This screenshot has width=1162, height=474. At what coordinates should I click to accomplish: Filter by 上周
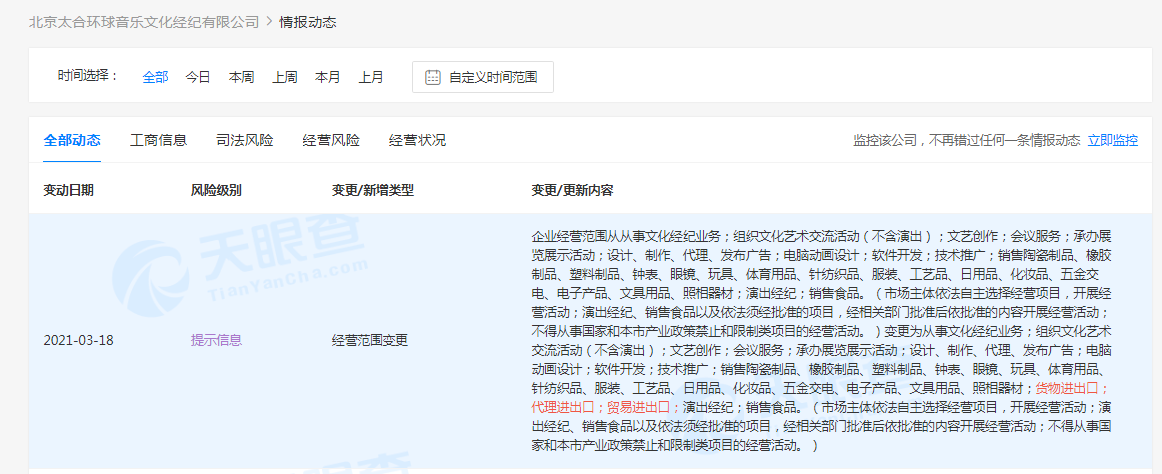click(285, 77)
